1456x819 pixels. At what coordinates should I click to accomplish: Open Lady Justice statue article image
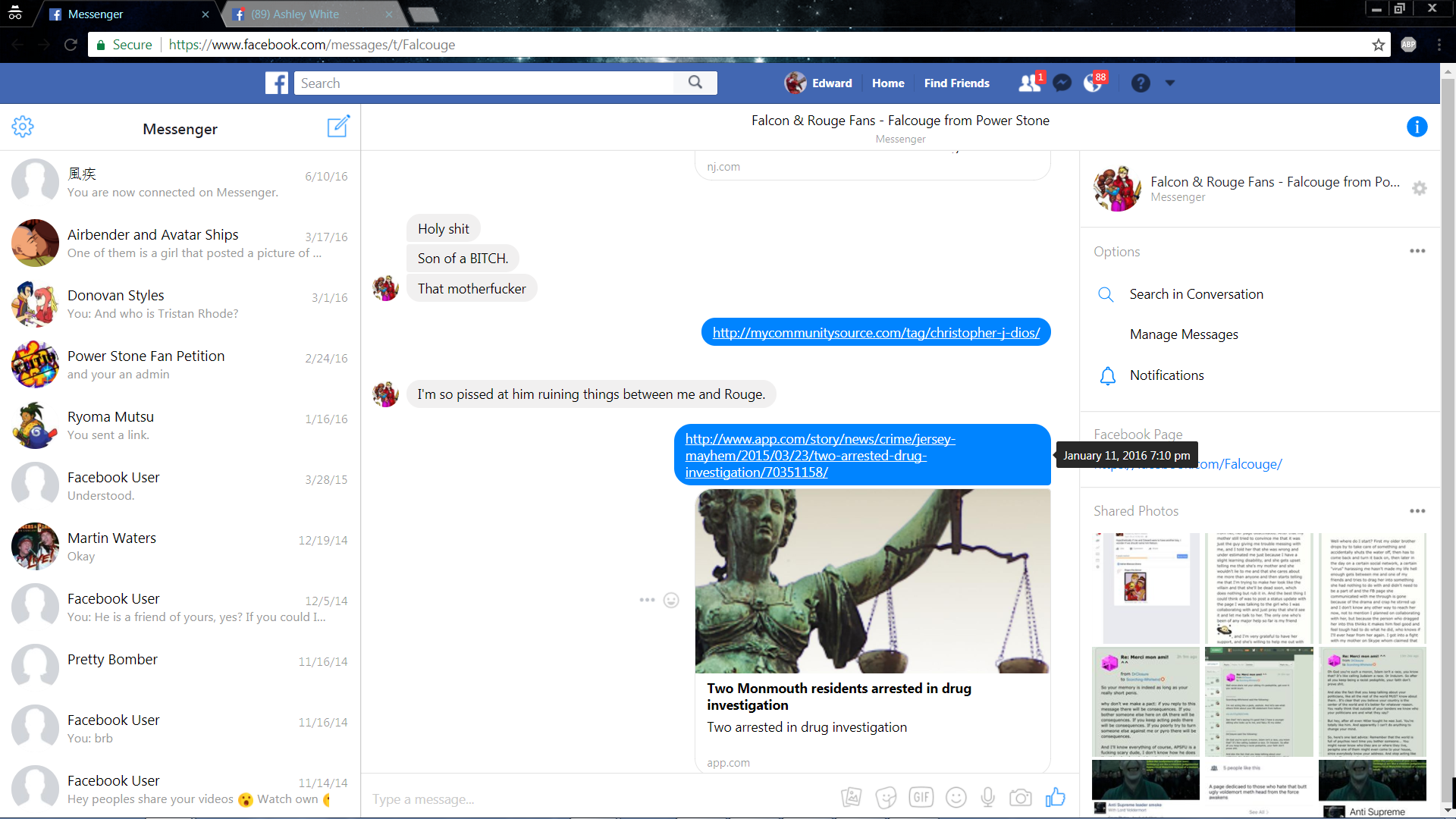[873, 581]
